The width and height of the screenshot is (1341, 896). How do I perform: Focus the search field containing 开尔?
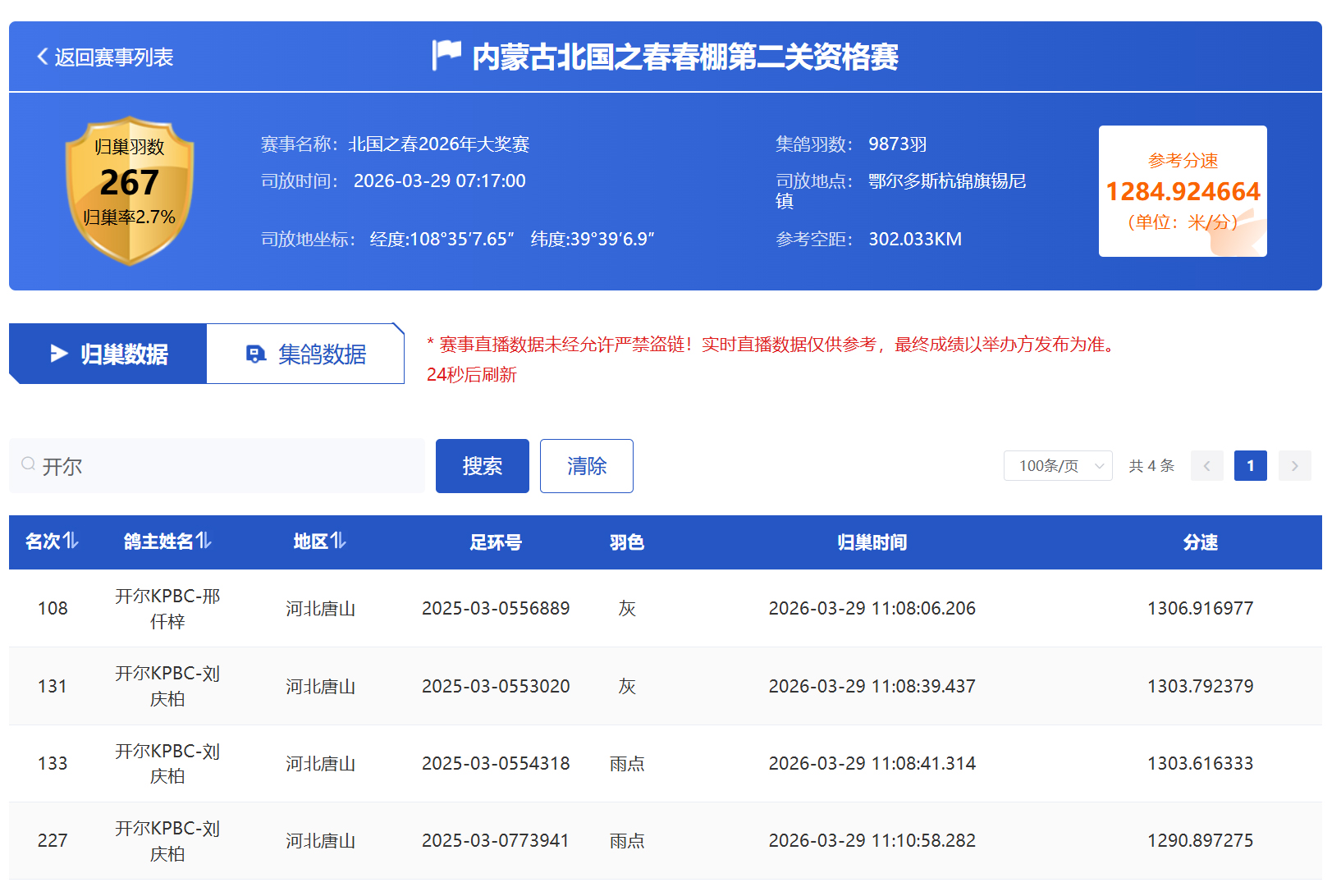[222, 466]
